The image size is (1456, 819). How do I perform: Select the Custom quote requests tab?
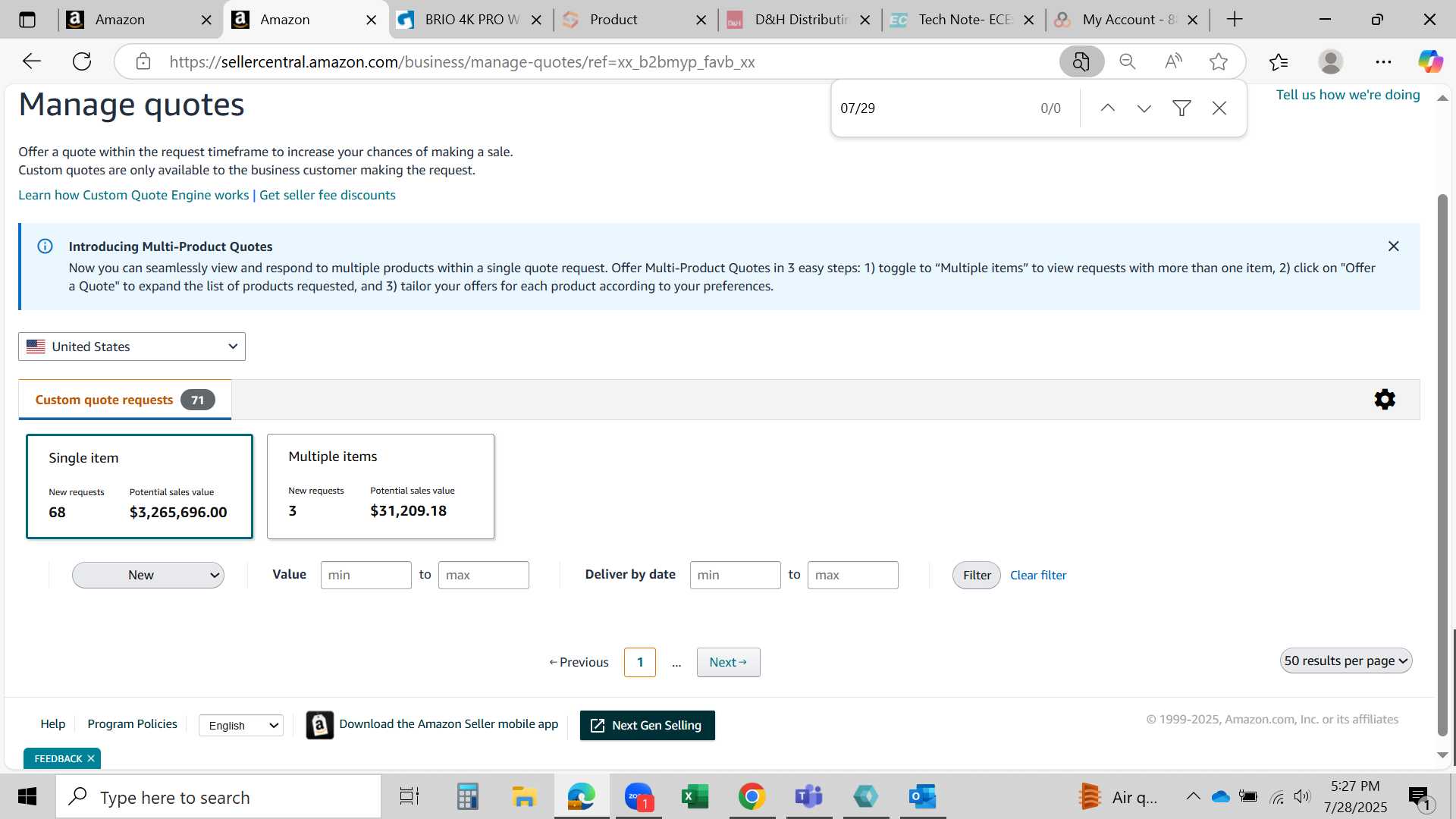125,400
